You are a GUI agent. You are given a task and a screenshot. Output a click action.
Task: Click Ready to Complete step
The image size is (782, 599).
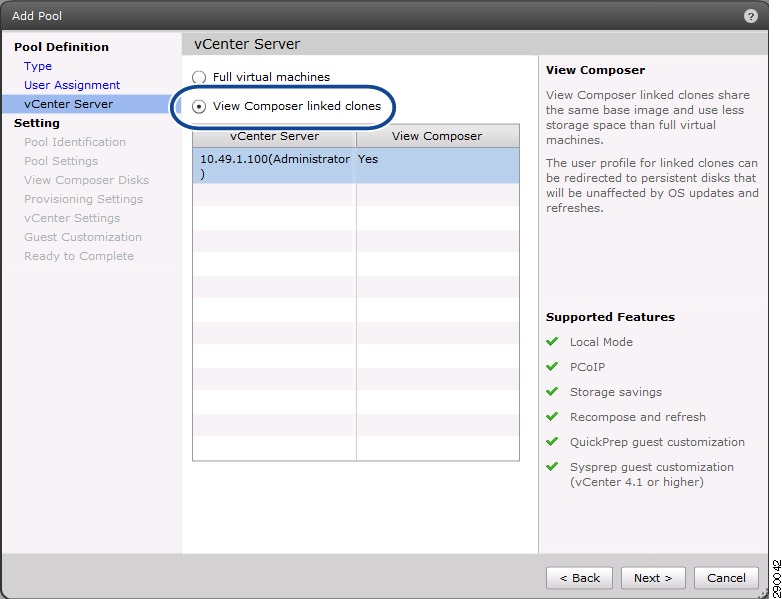[x=79, y=256]
